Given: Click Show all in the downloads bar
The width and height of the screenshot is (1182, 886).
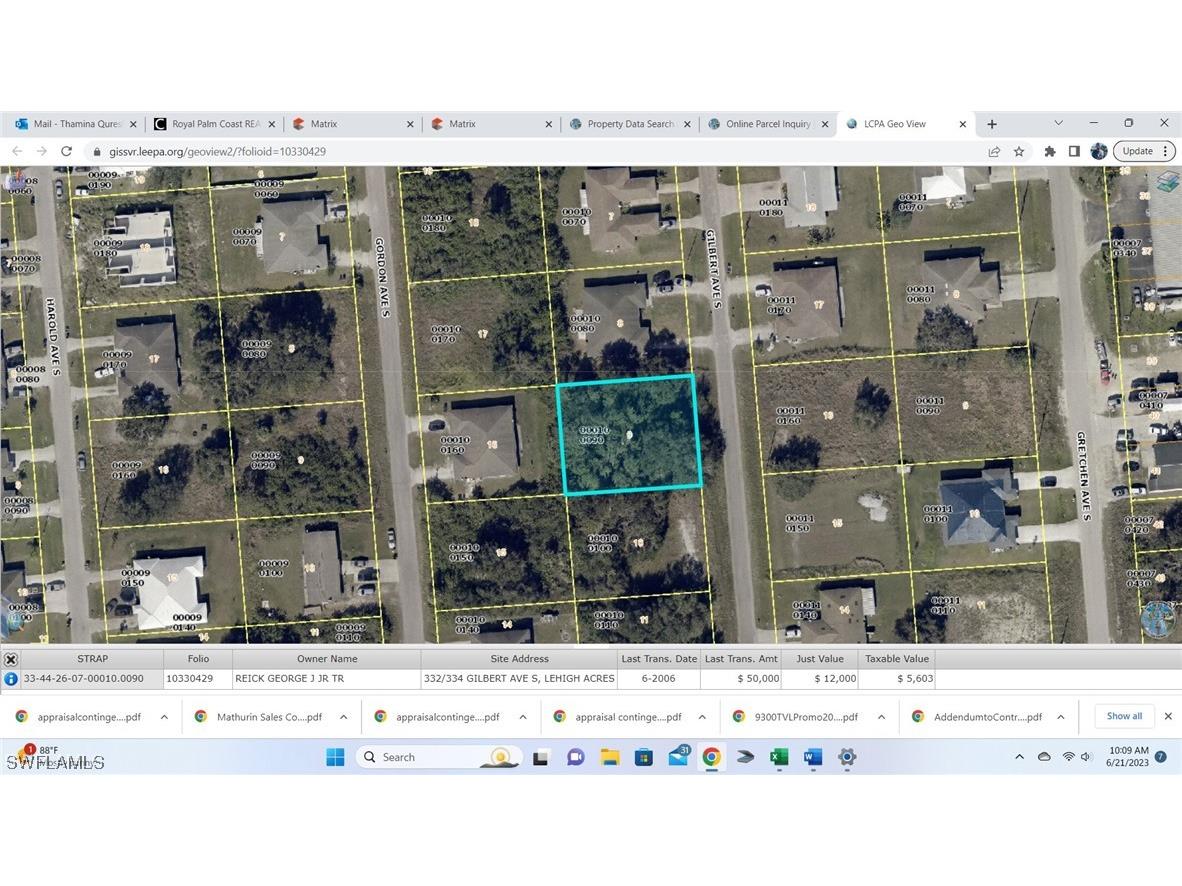Looking at the screenshot, I should click(1124, 716).
